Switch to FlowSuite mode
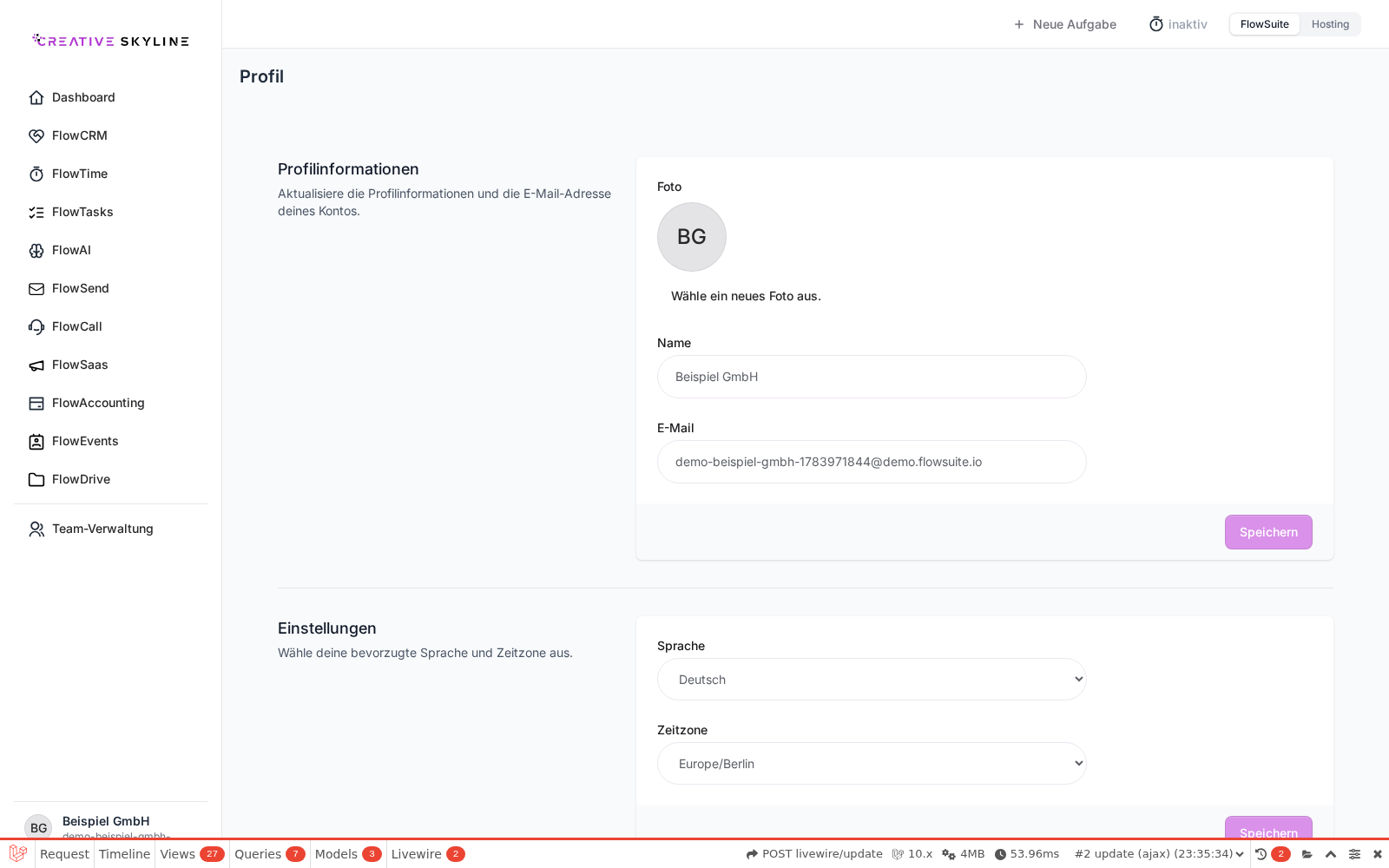1389x868 pixels. tap(1264, 24)
